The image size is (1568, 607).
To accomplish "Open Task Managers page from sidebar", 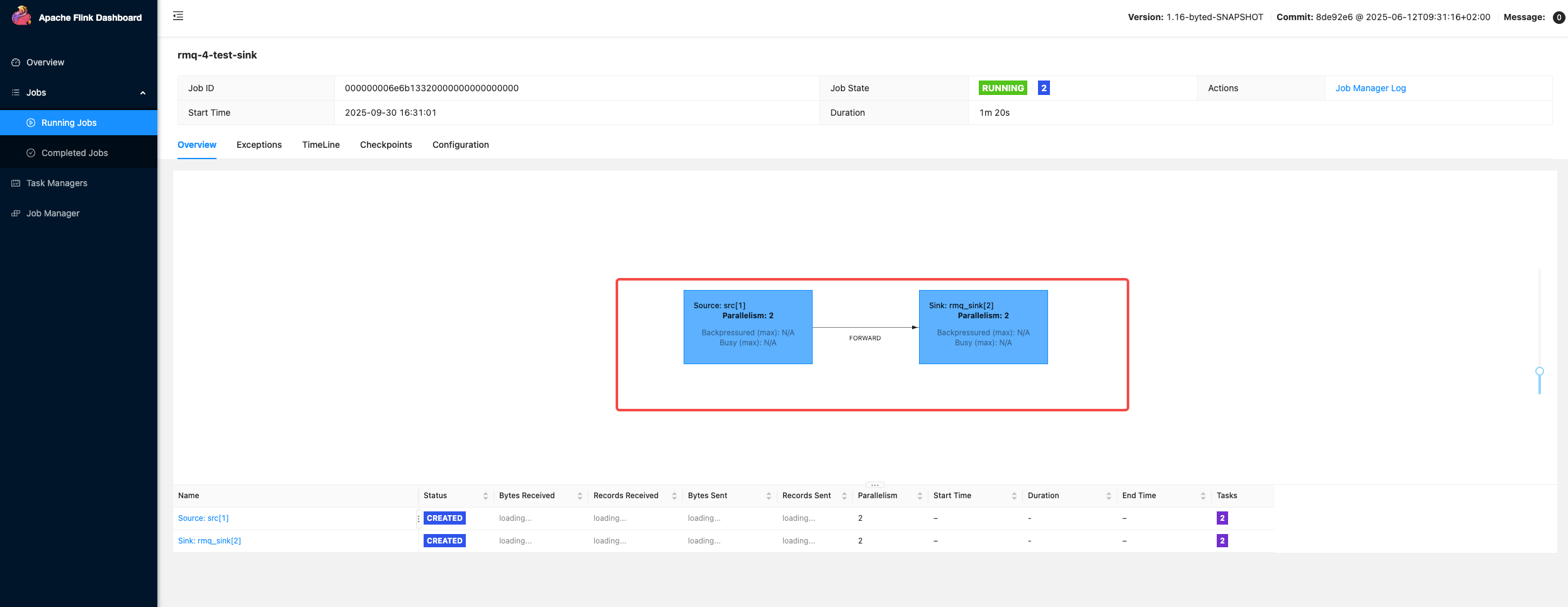I will point(79,183).
